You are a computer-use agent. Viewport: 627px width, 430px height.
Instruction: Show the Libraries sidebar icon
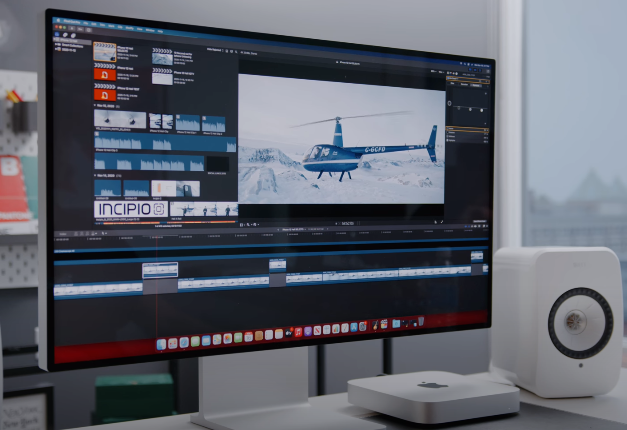point(57,34)
